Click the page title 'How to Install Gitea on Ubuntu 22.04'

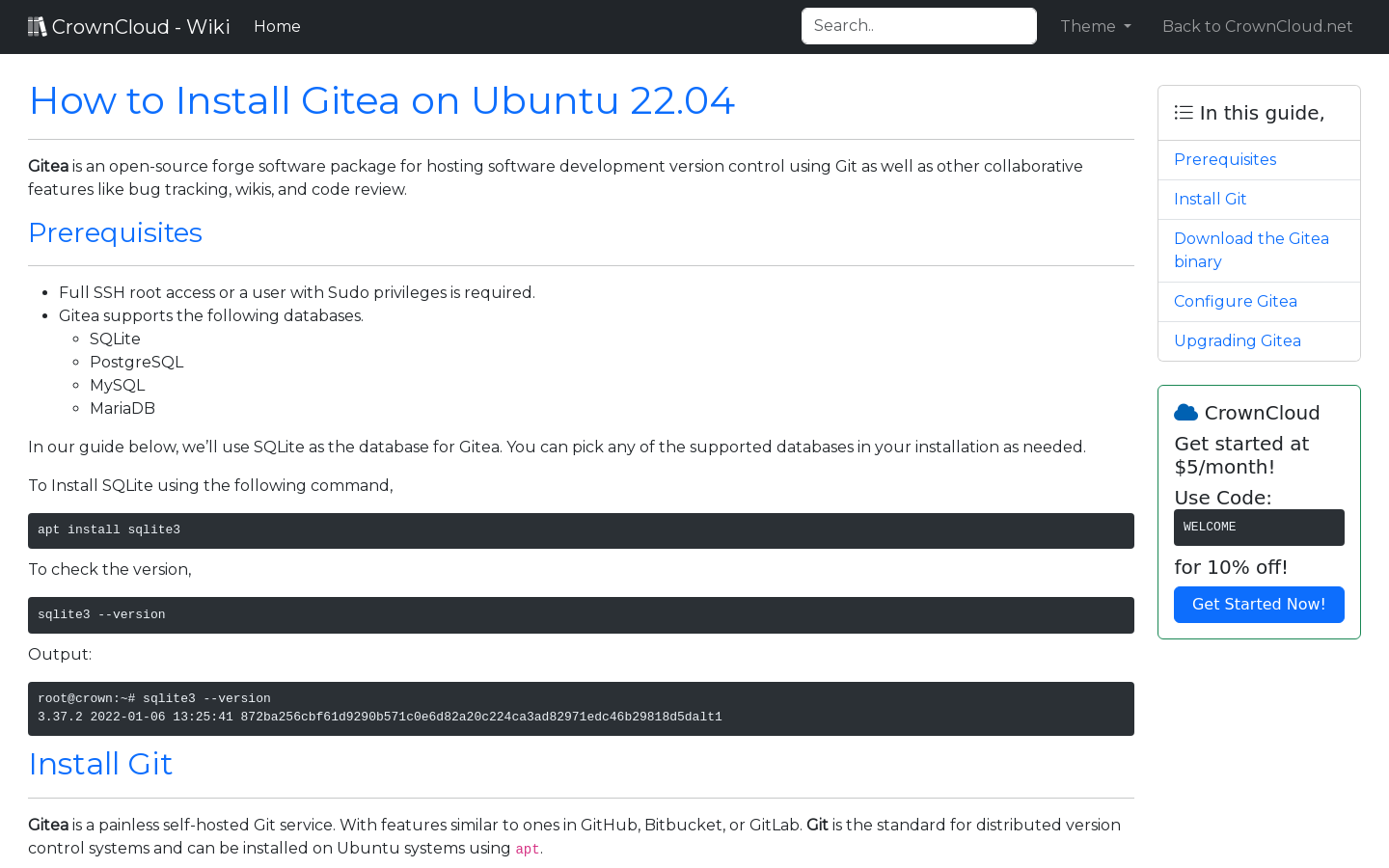pos(381,100)
